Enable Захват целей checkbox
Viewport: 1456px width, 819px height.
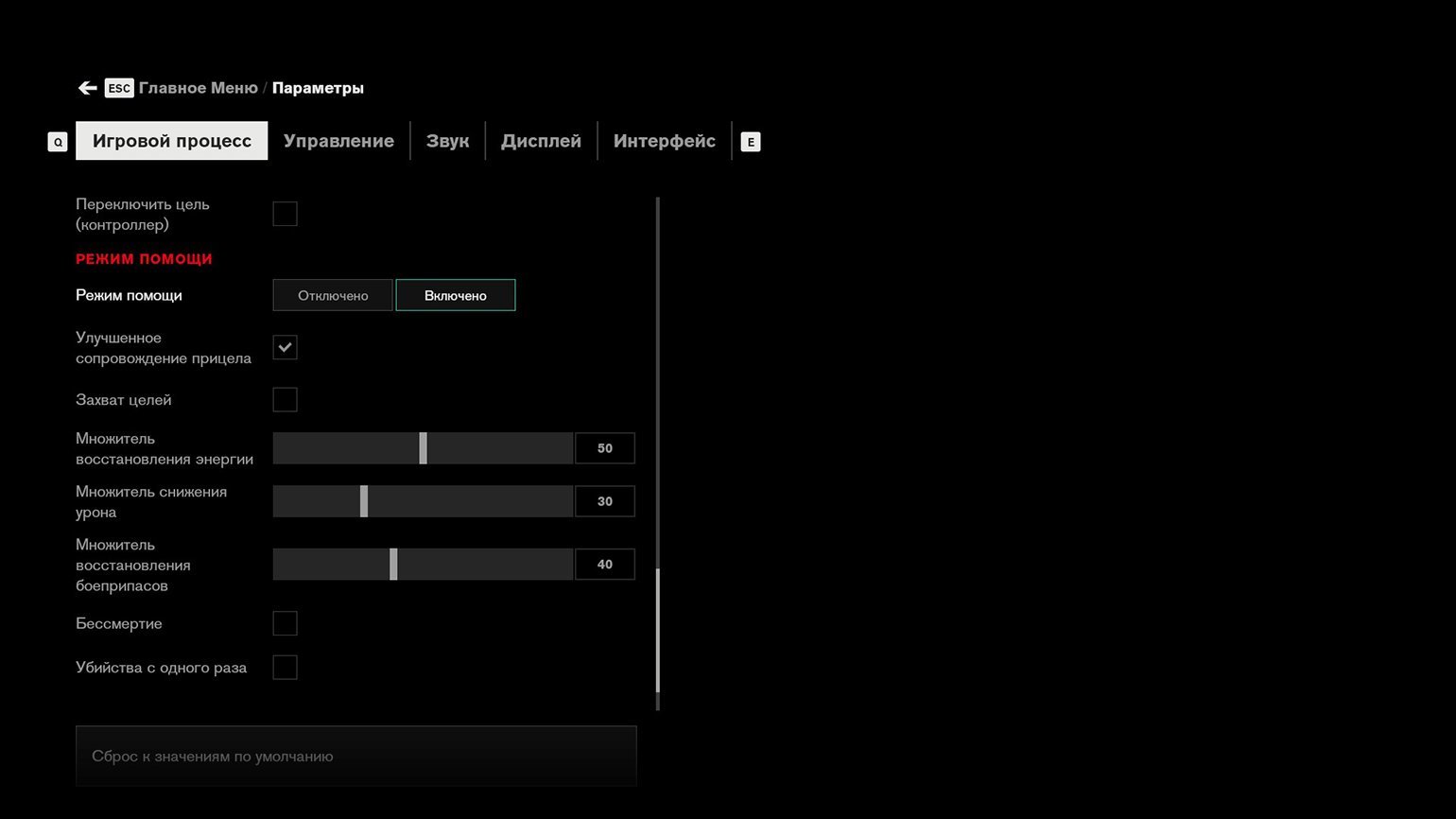click(x=285, y=399)
